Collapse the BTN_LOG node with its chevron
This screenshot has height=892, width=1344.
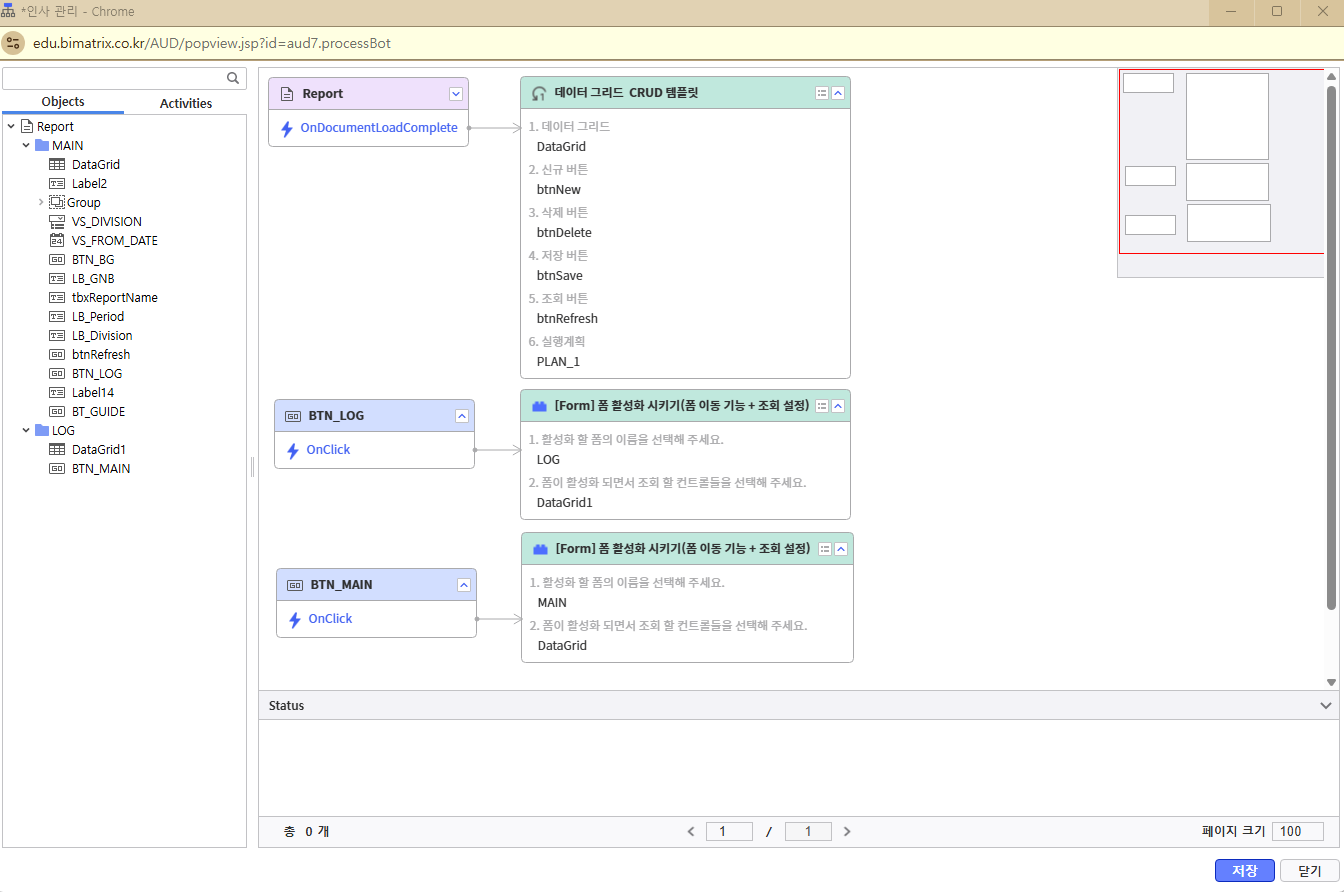(x=462, y=416)
